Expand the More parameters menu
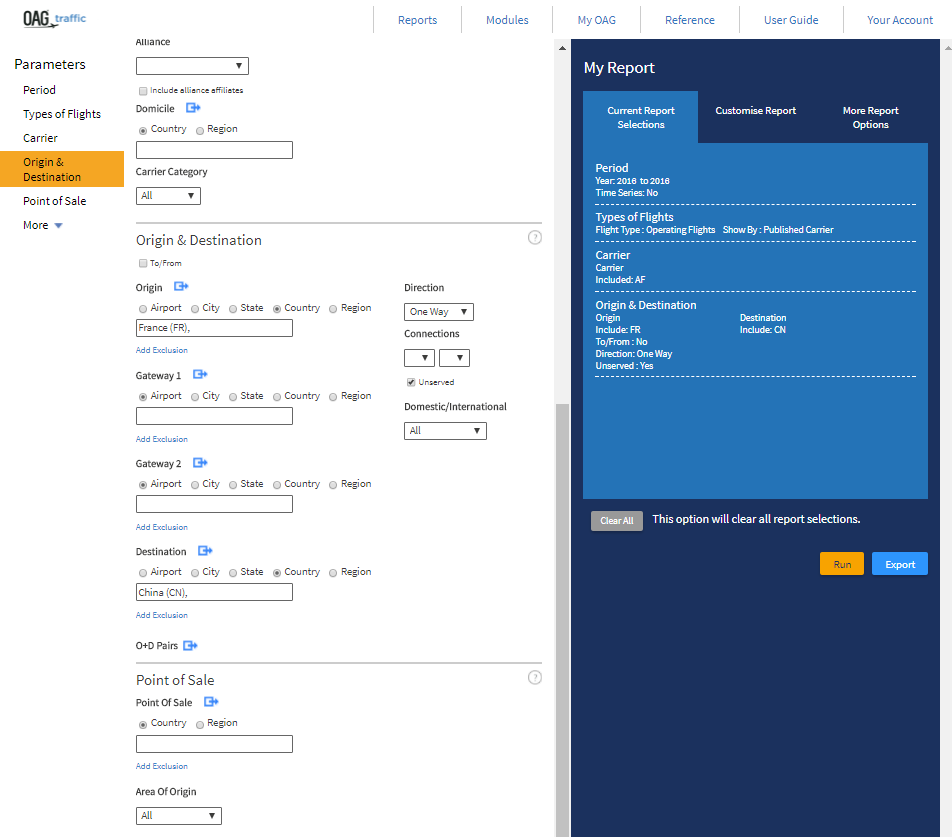 pyautogui.click(x=42, y=225)
